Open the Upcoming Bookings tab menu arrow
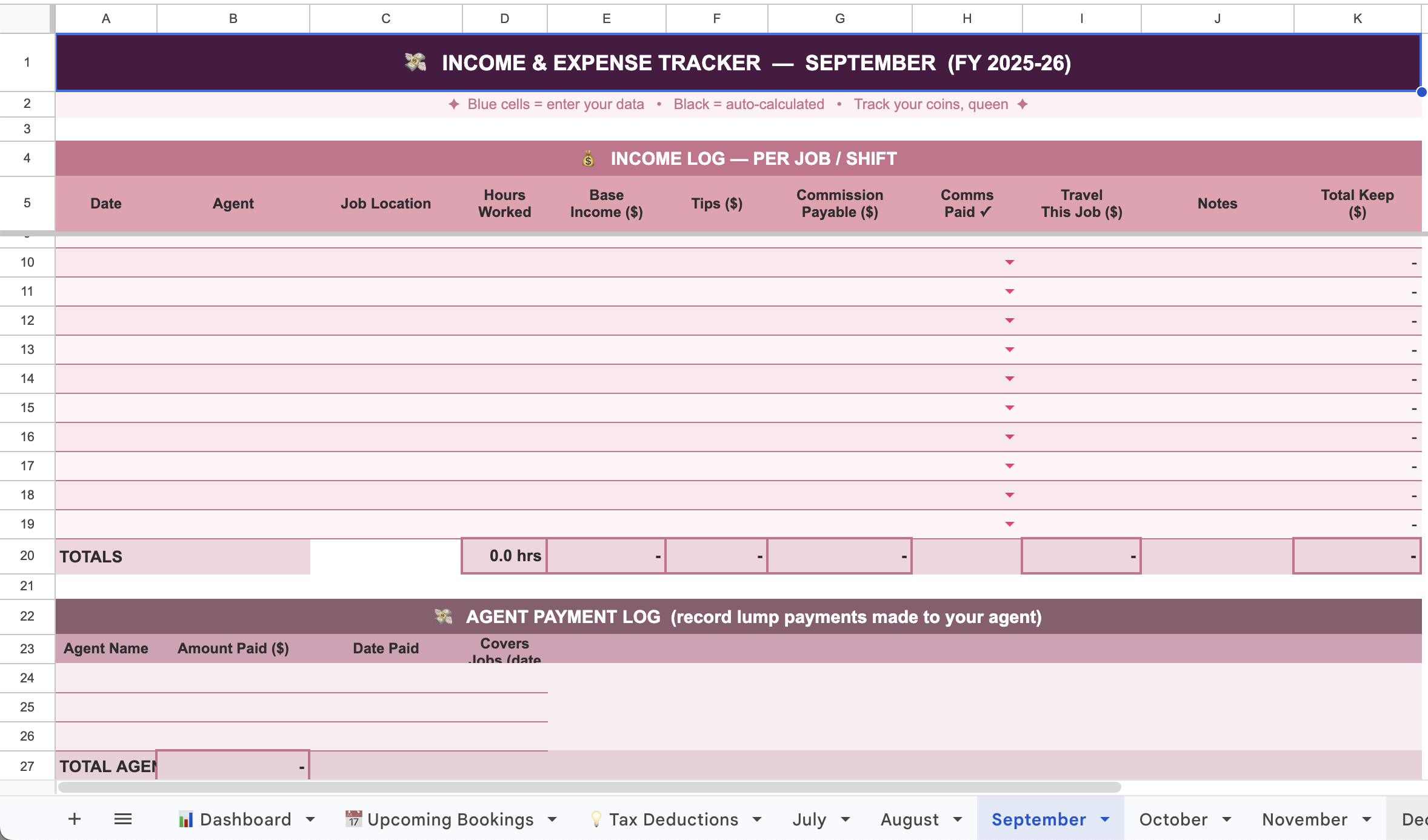The width and height of the screenshot is (1428, 840). pos(552,819)
